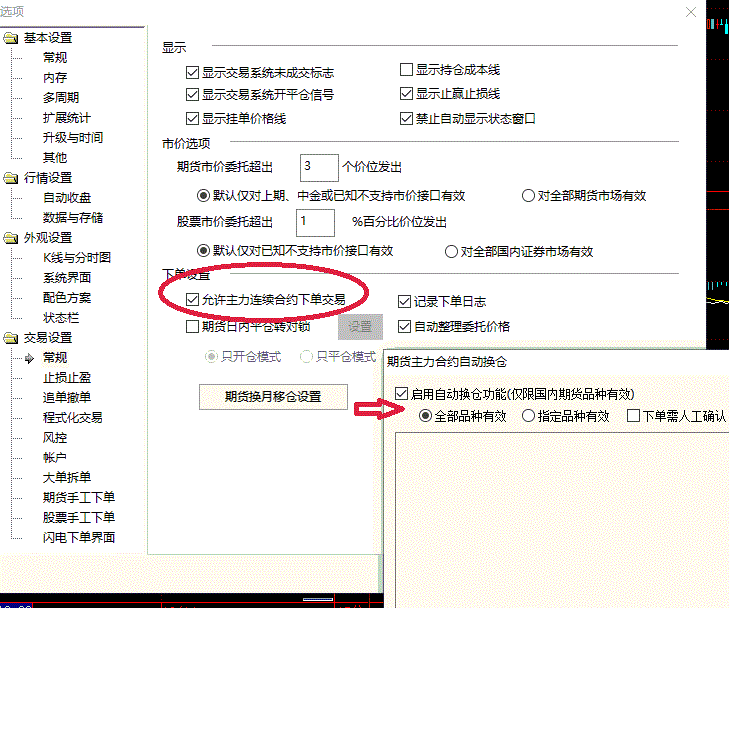Screen dimensions: 753x755
Task: Click the 股票市价委托超出 percent field
Action: click(x=315, y=222)
